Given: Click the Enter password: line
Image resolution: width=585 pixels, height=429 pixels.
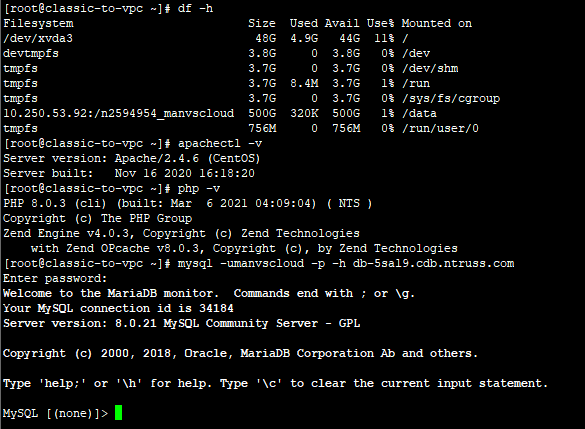Looking at the screenshot, I should [55, 278].
